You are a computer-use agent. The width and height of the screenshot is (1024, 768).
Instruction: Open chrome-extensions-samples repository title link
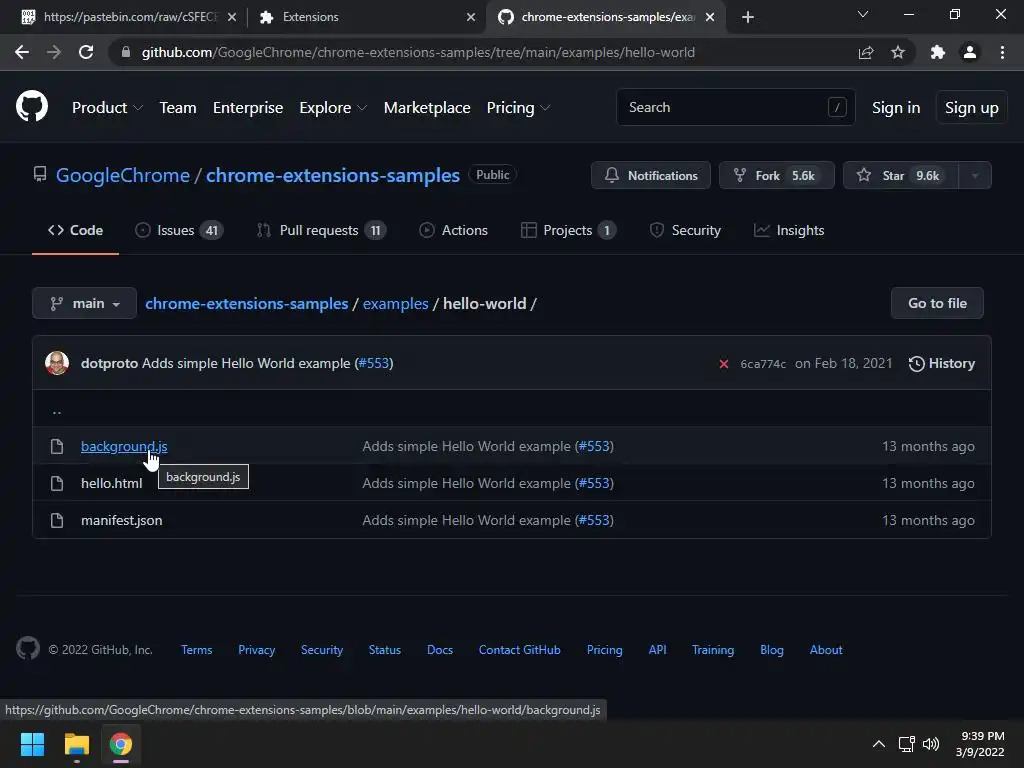click(333, 175)
